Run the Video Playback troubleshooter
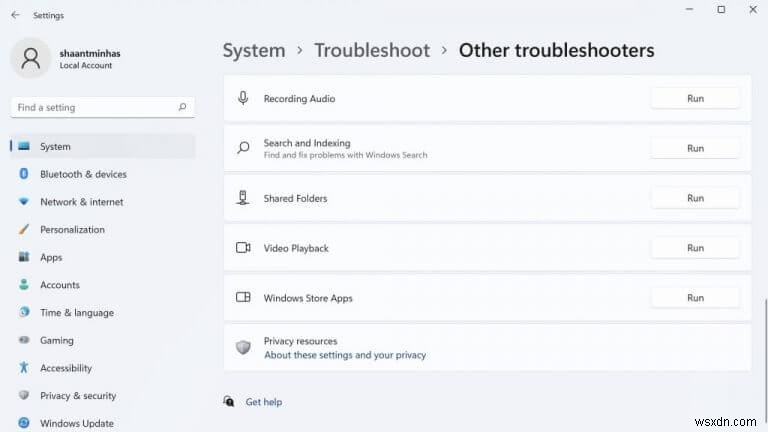The width and height of the screenshot is (768, 432). click(695, 248)
